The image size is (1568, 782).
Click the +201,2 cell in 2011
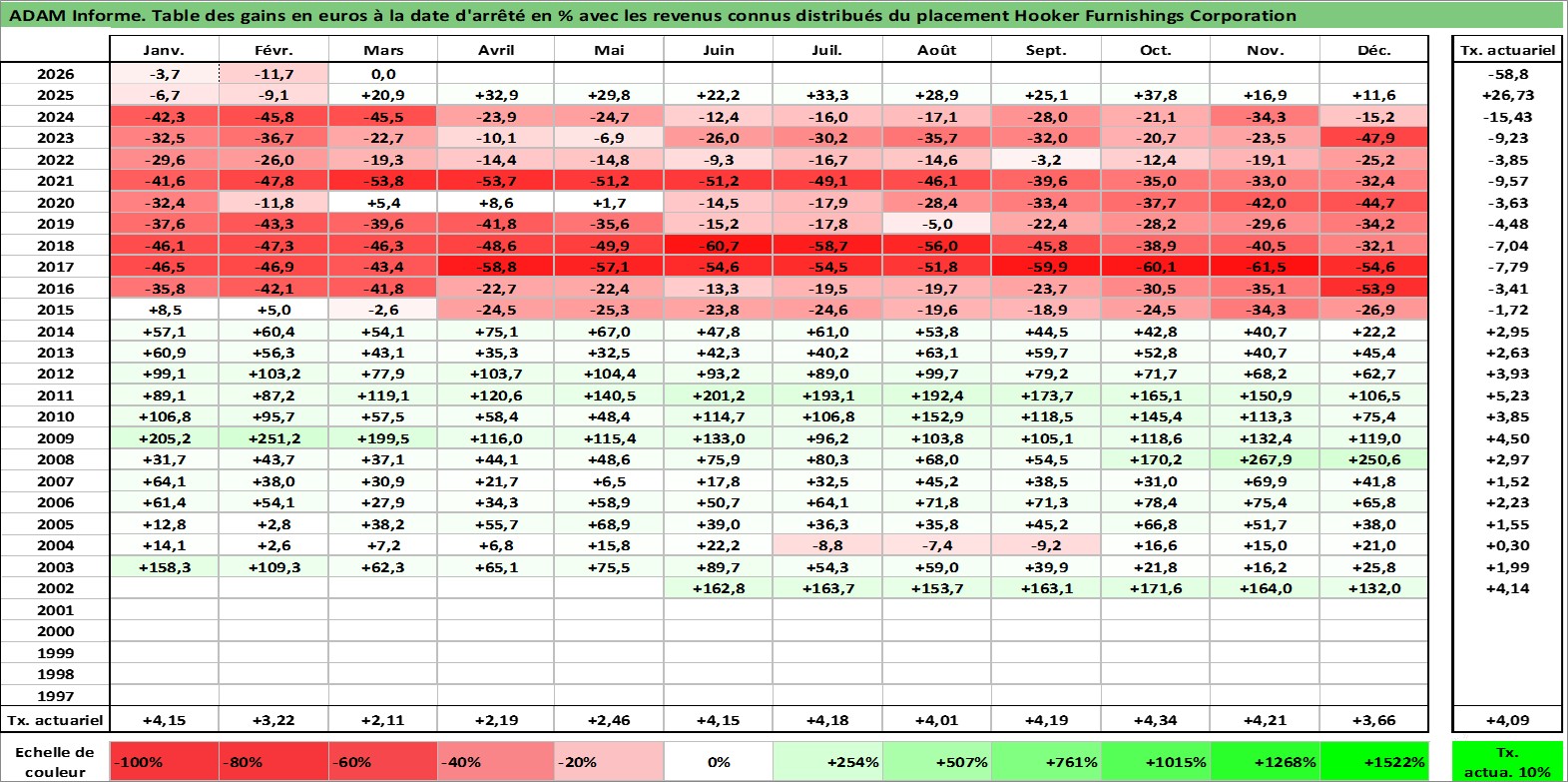coord(719,395)
